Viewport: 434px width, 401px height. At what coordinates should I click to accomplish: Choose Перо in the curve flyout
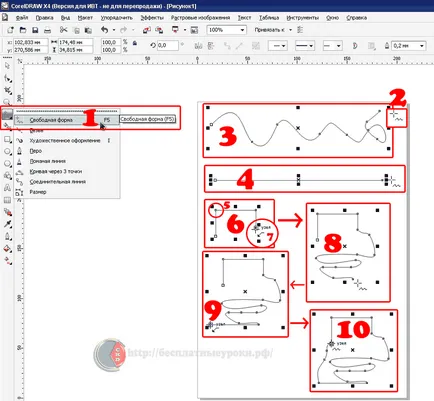click(x=66, y=151)
